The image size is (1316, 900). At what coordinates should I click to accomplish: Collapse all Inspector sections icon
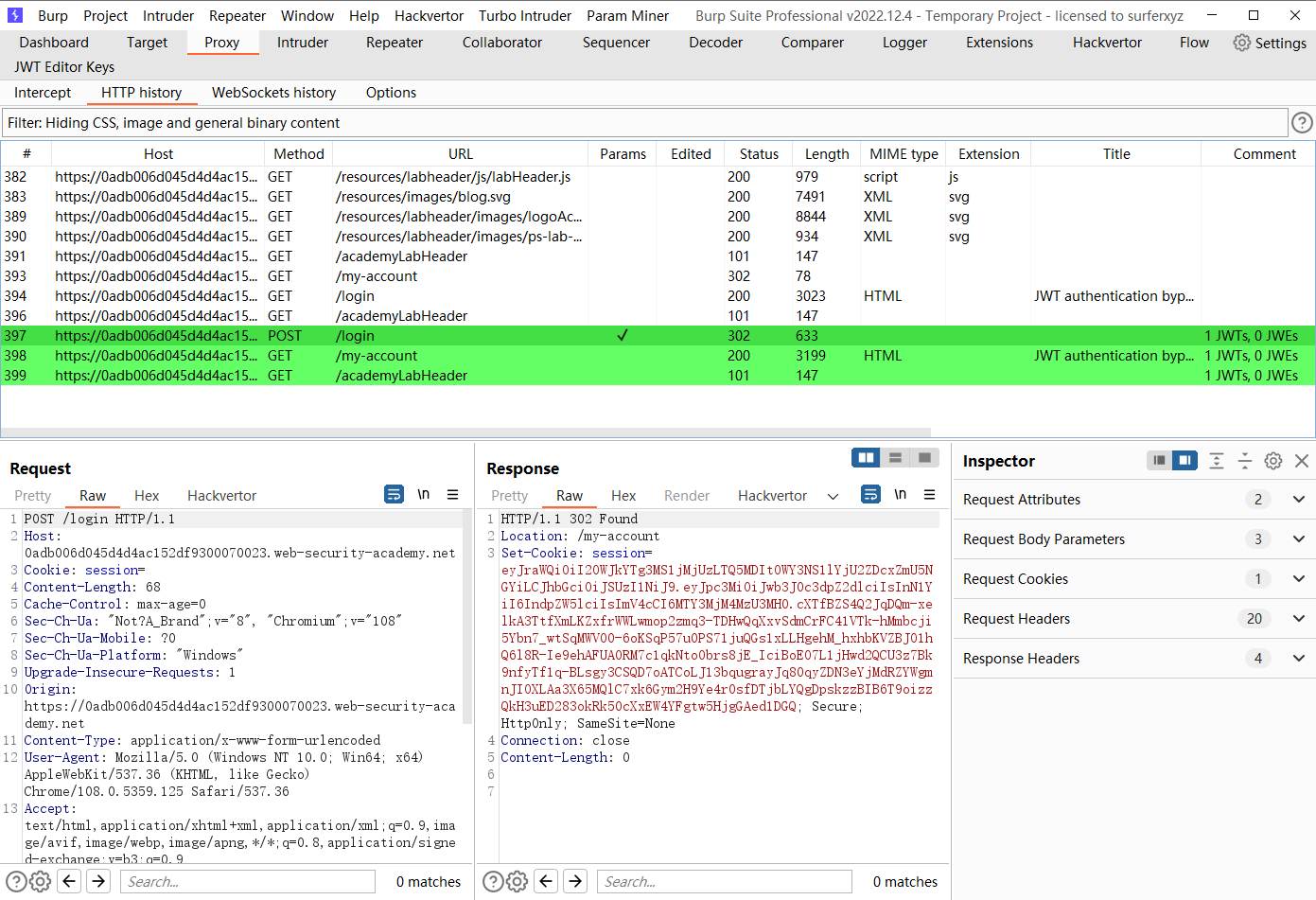[x=1245, y=460]
